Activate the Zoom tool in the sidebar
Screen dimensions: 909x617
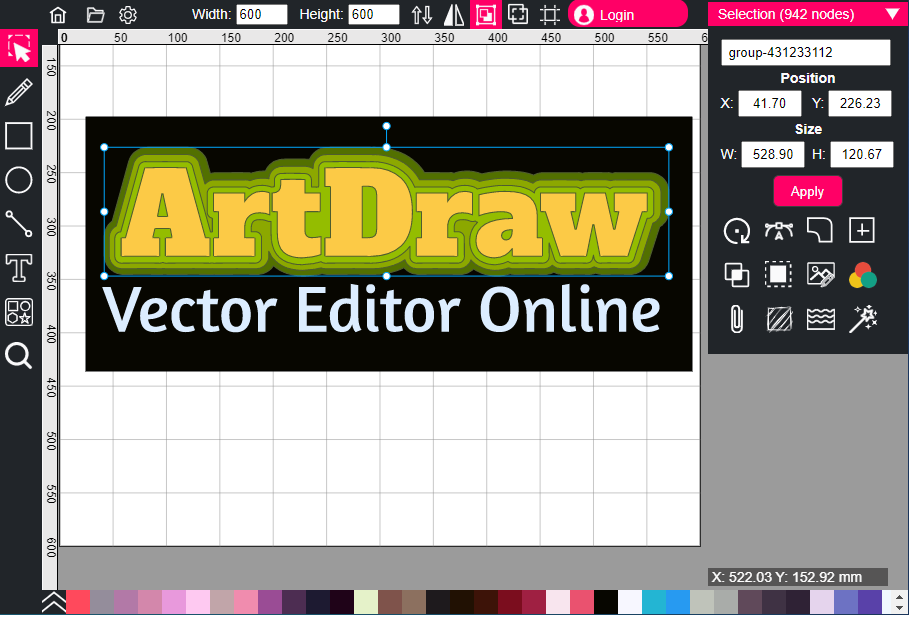click(x=18, y=356)
